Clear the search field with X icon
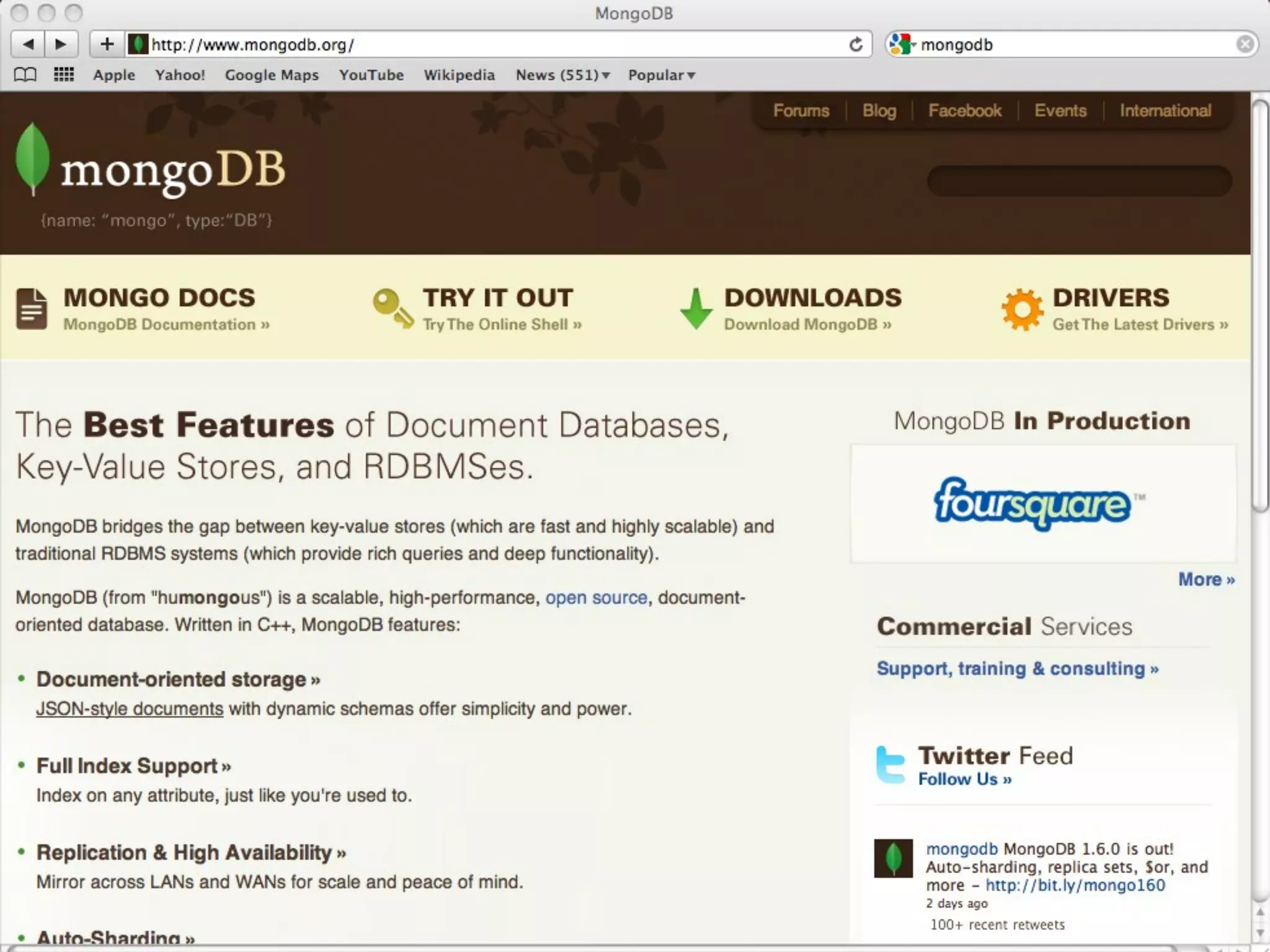The height and width of the screenshot is (952, 1270). 1245,45
